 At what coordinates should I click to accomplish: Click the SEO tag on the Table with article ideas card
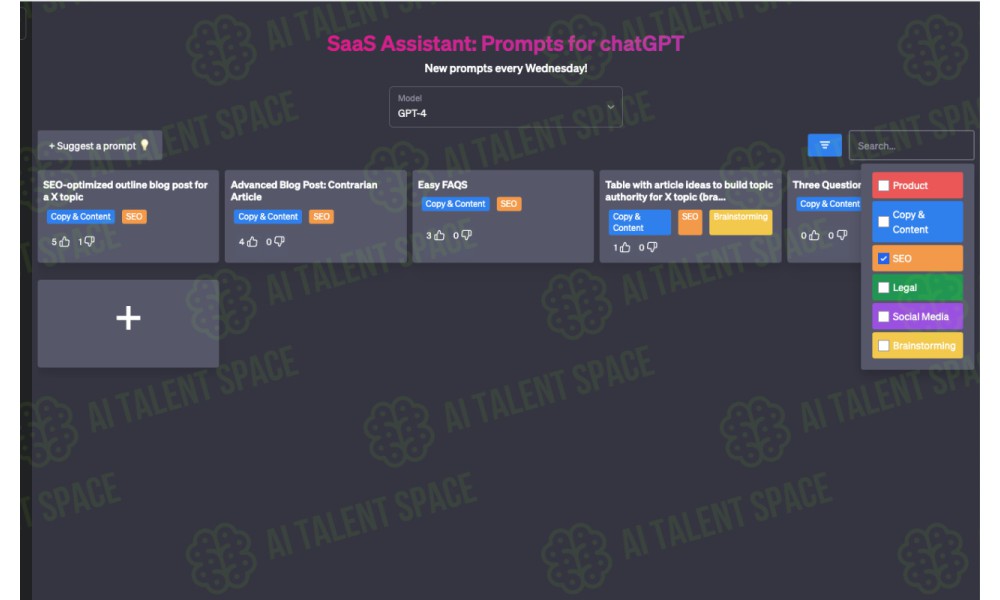point(690,223)
